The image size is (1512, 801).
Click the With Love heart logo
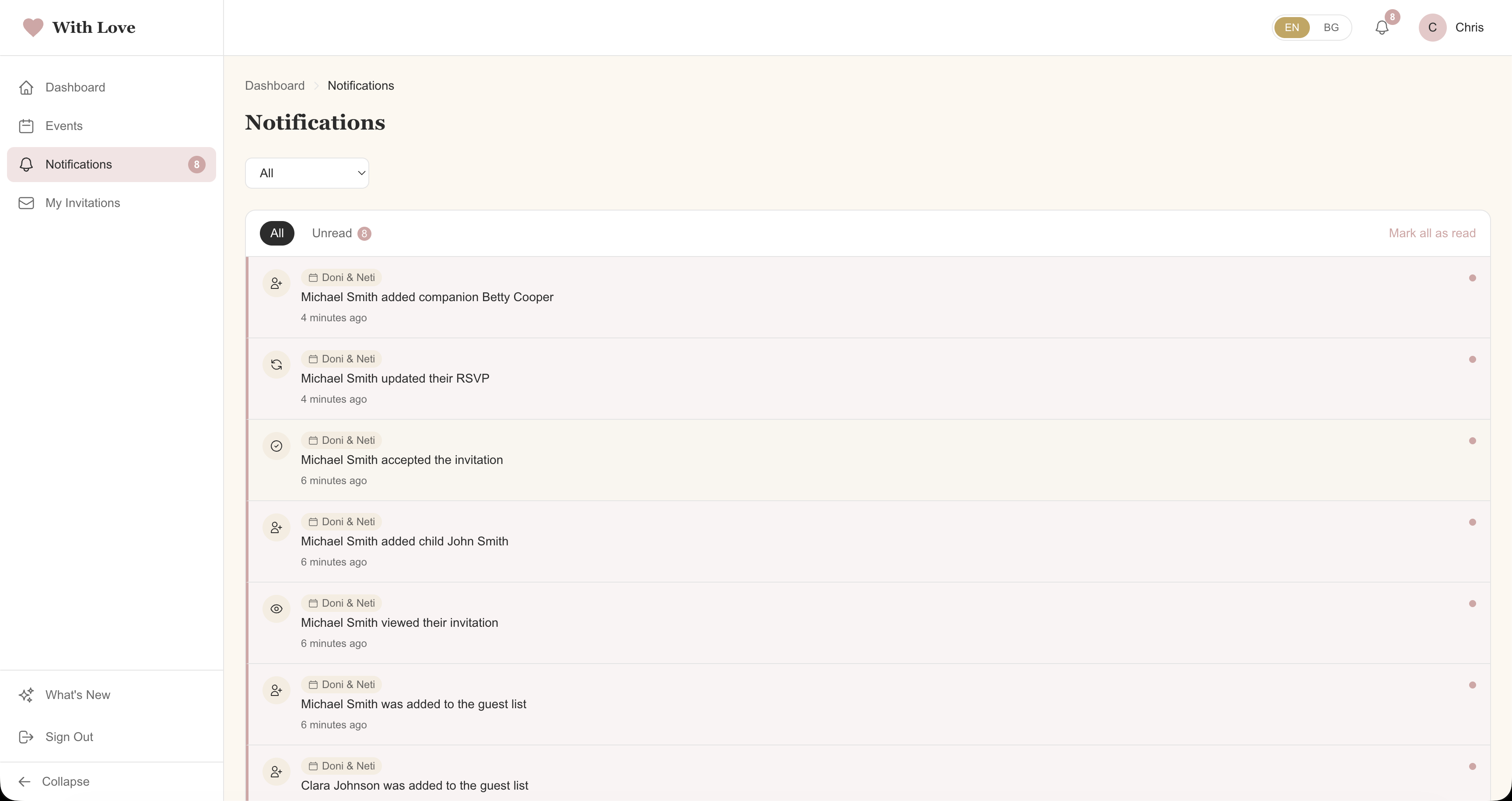point(33,27)
